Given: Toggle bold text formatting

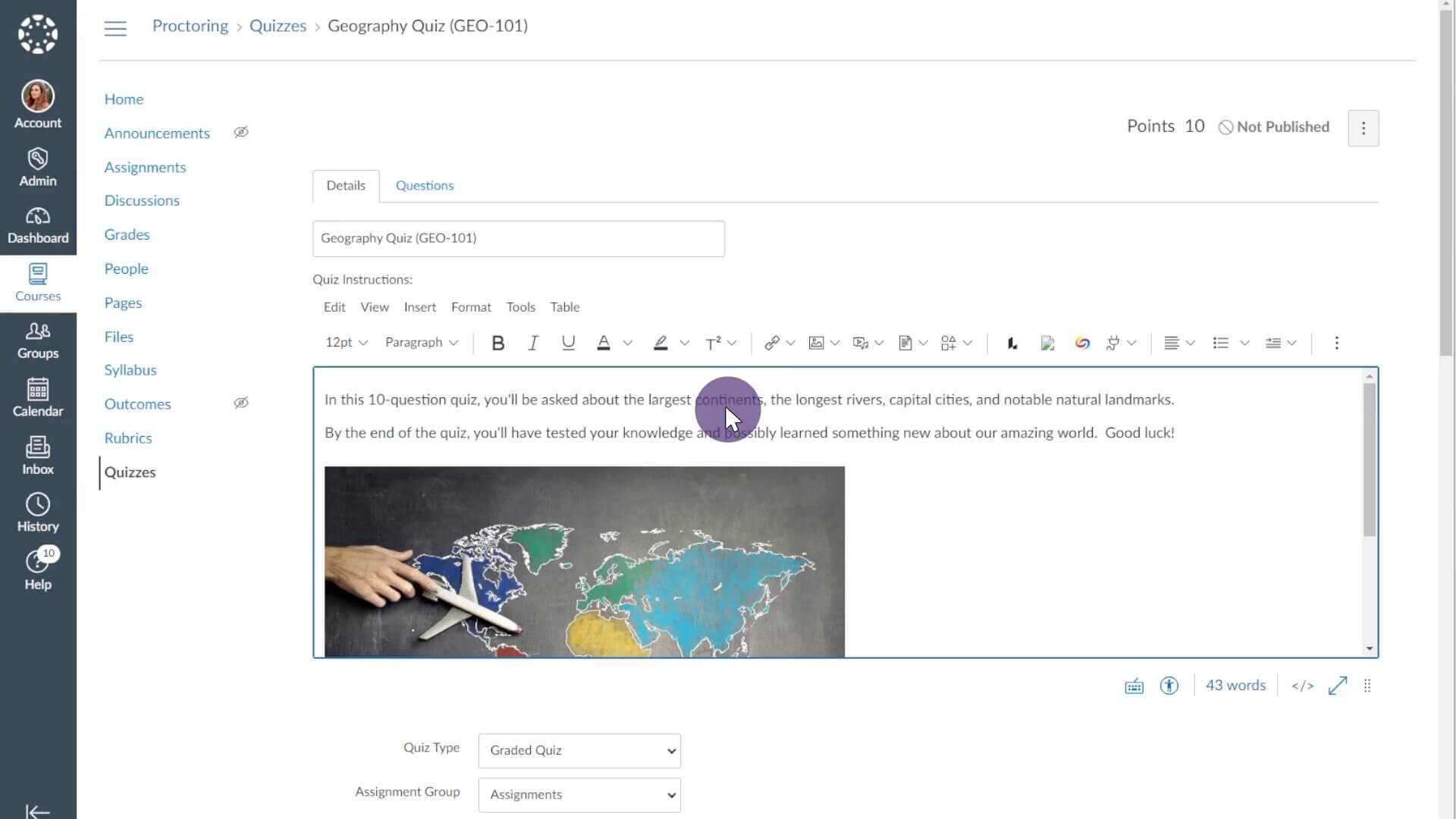Looking at the screenshot, I should (x=497, y=343).
